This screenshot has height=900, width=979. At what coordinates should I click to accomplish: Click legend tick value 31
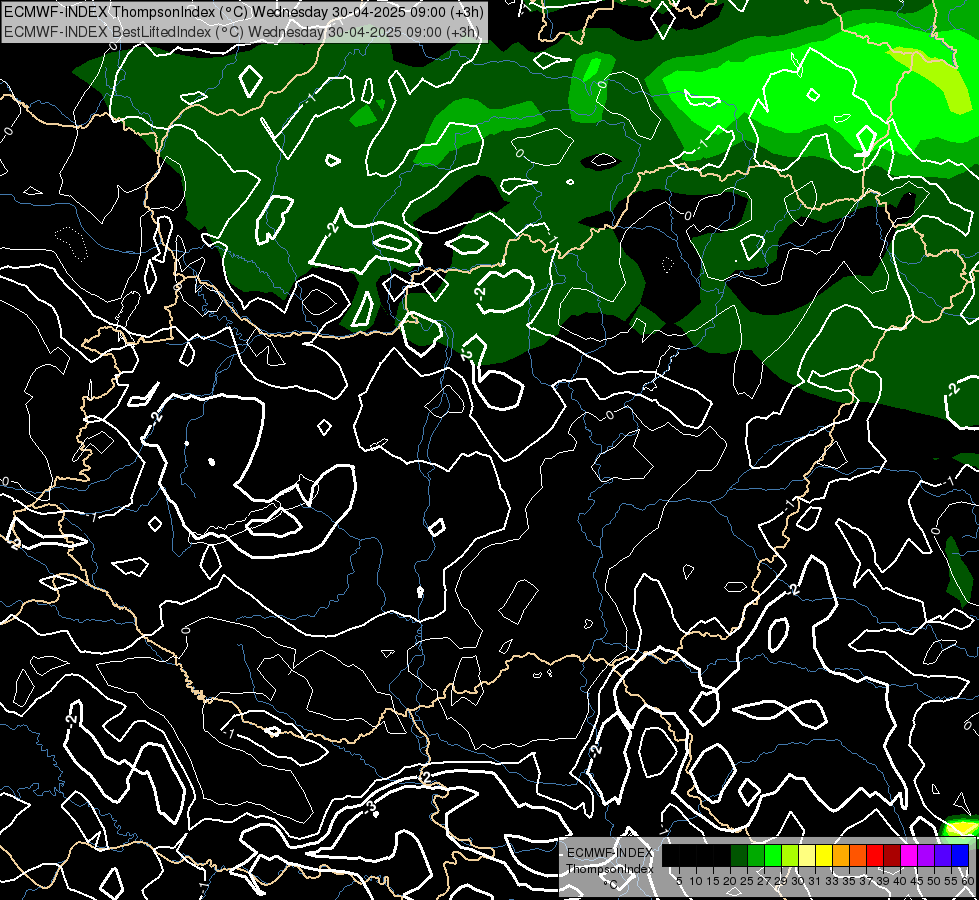click(x=815, y=881)
